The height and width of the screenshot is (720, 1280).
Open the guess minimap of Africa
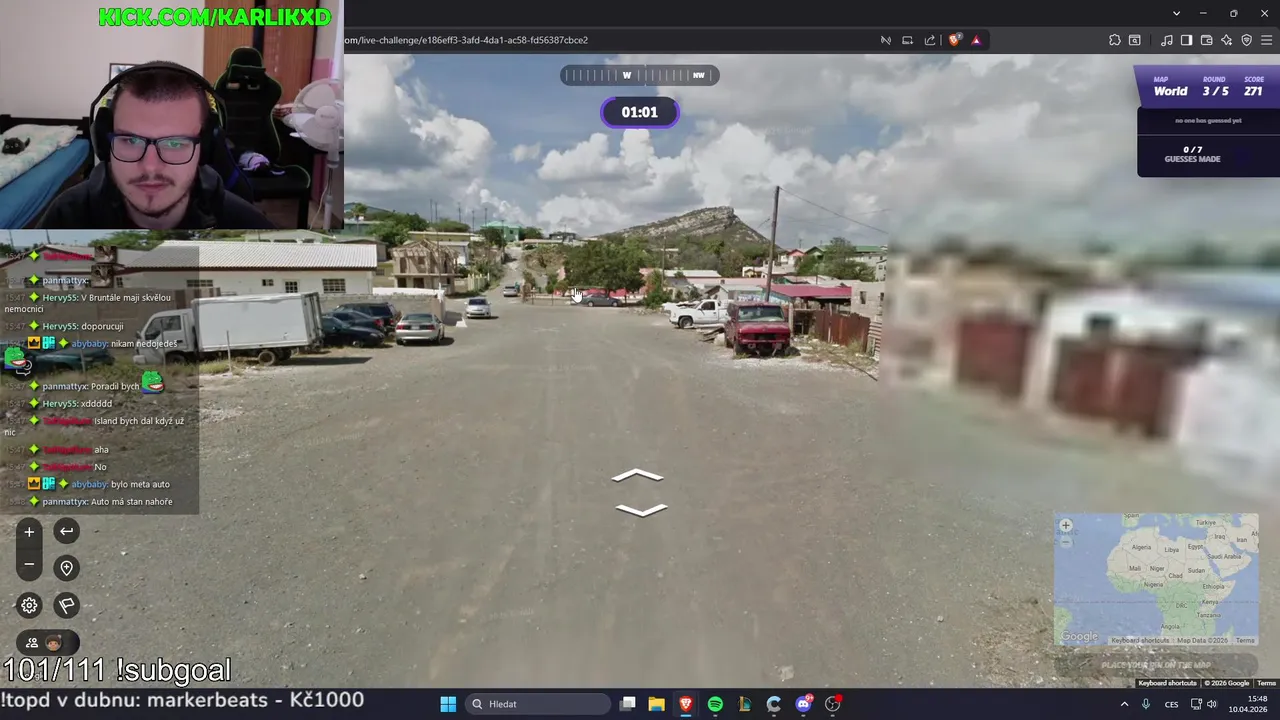(x=1156, y=580)
